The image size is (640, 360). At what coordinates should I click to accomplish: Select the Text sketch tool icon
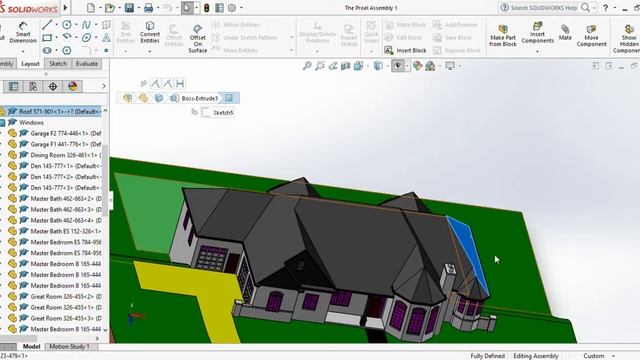pos(106,38)
